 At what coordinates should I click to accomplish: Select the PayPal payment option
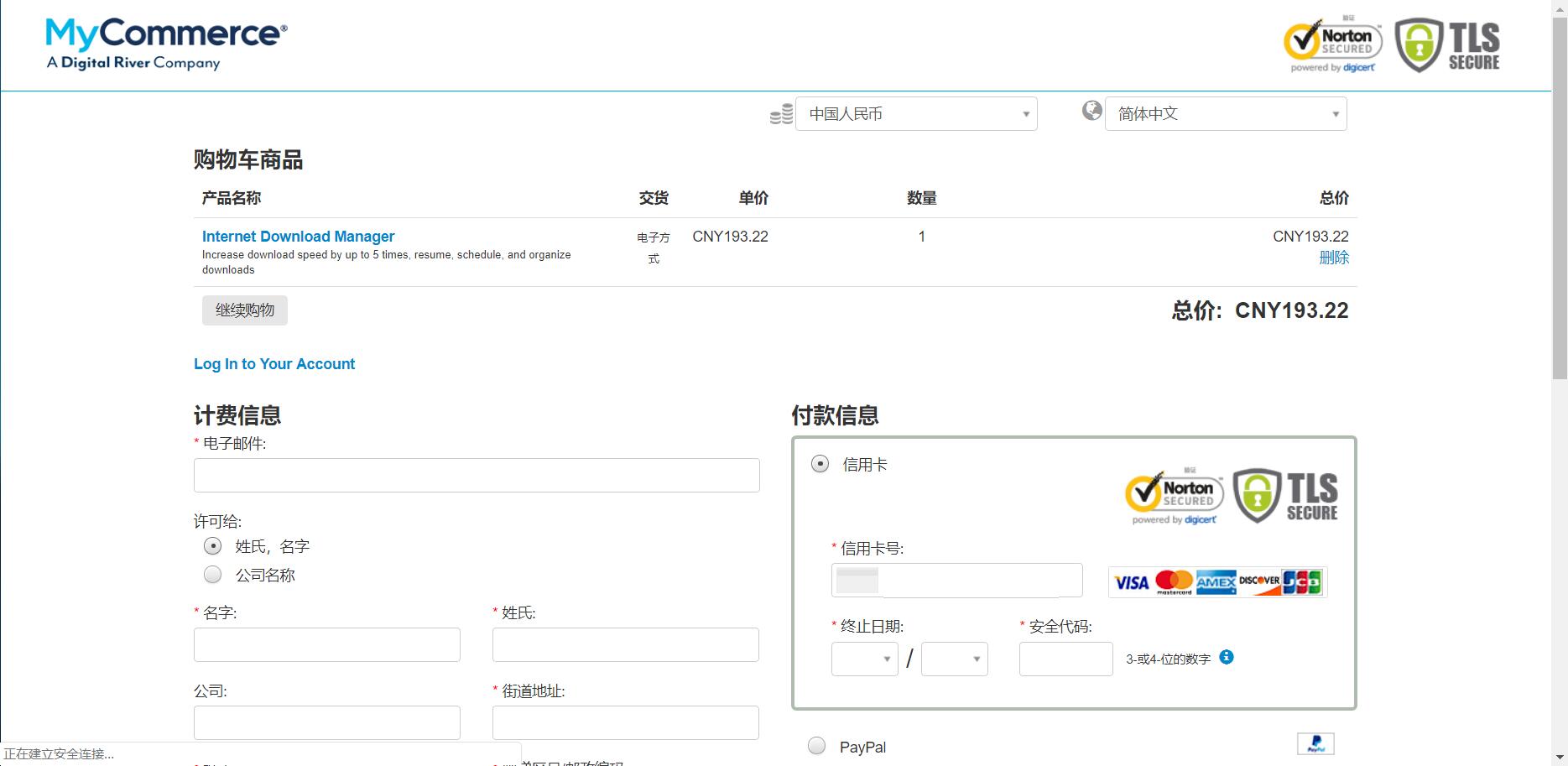point(816,745)
